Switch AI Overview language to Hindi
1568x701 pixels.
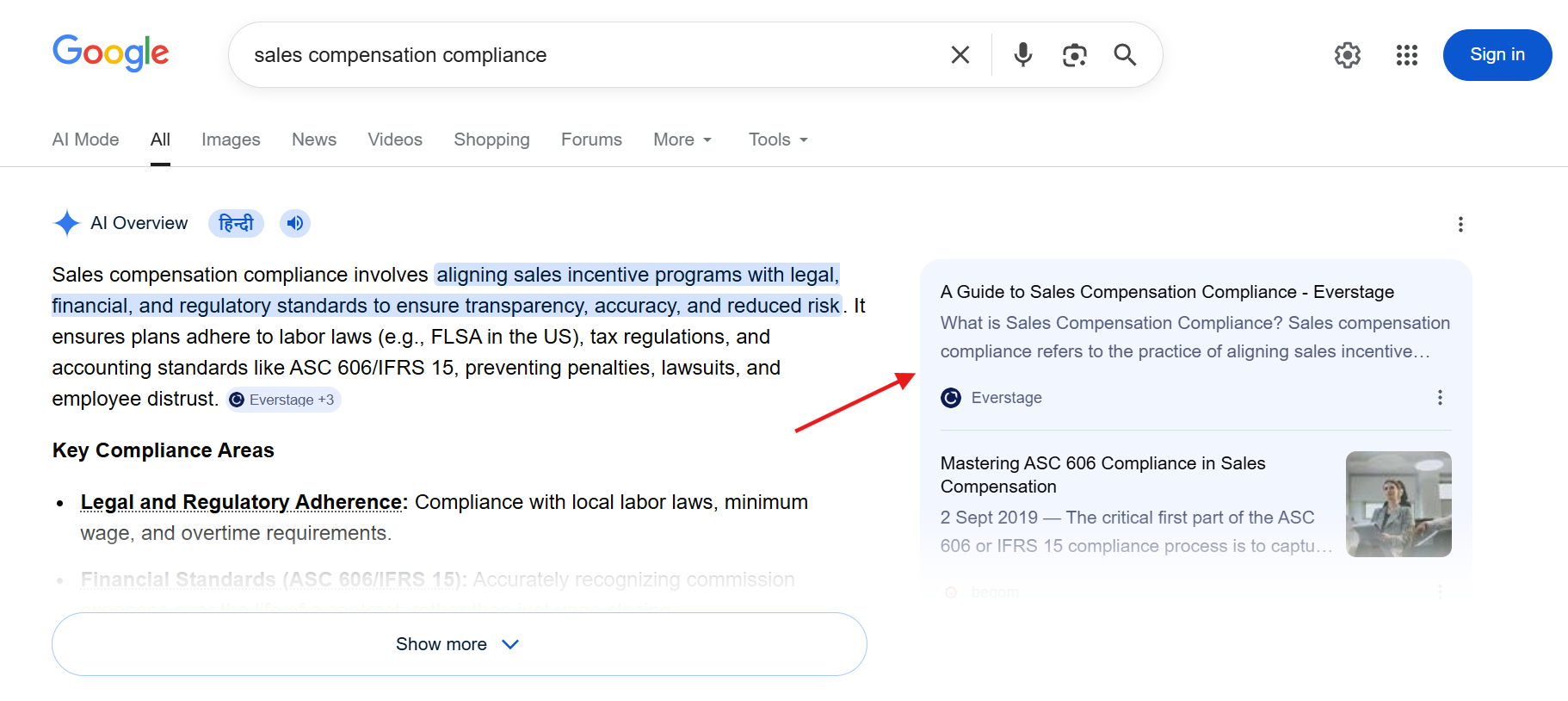(236, 224)
